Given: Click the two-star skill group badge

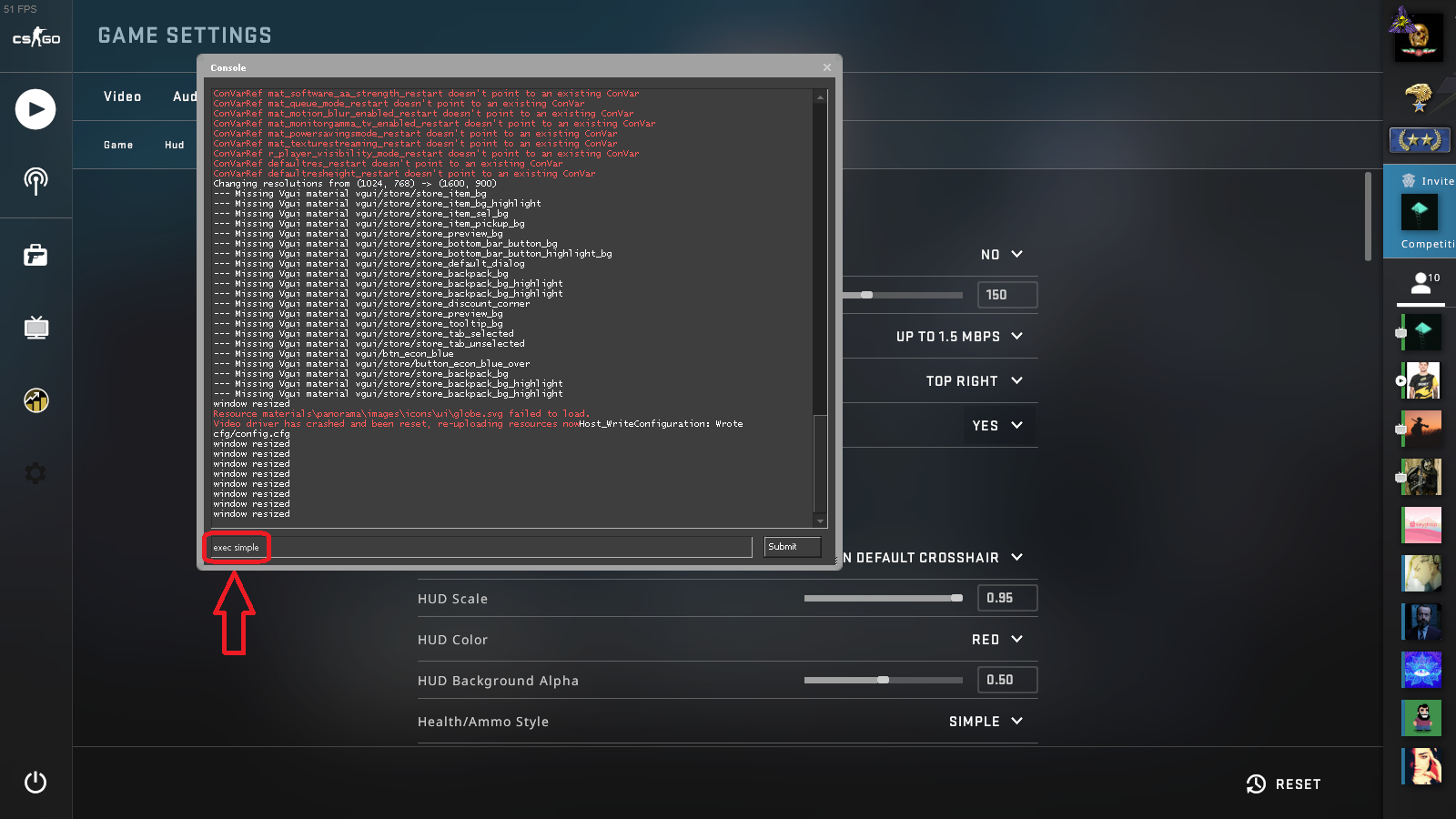Looking at the screenshot, I should point(1420,140).
